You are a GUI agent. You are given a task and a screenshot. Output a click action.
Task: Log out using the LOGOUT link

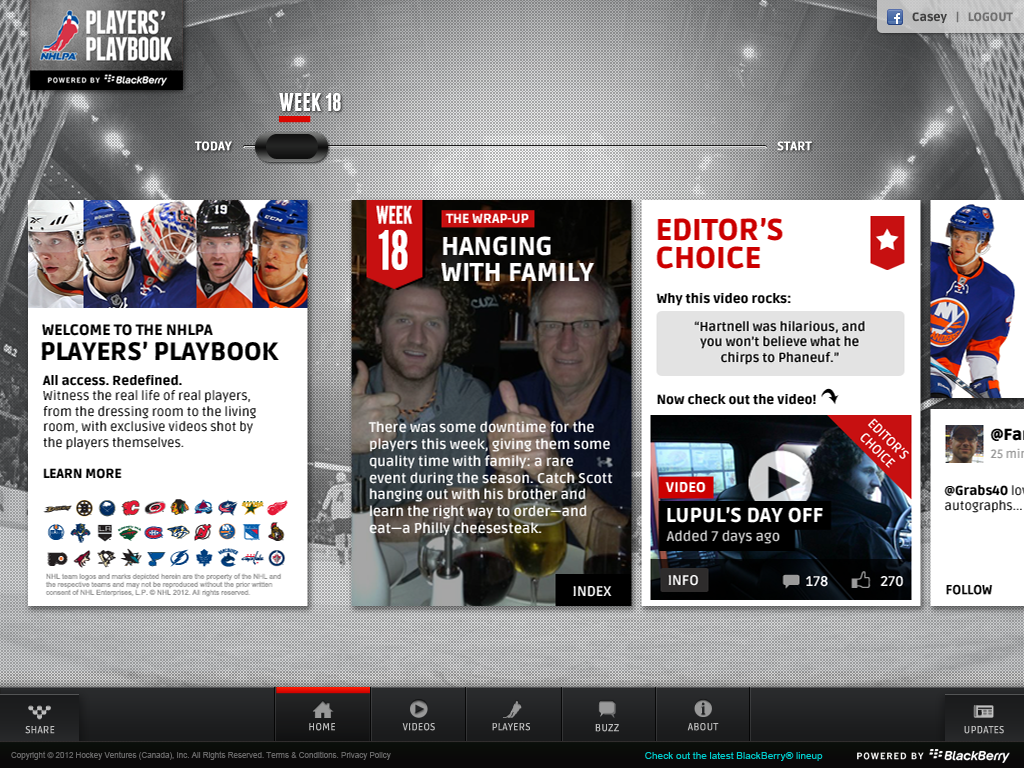point(990,17)
